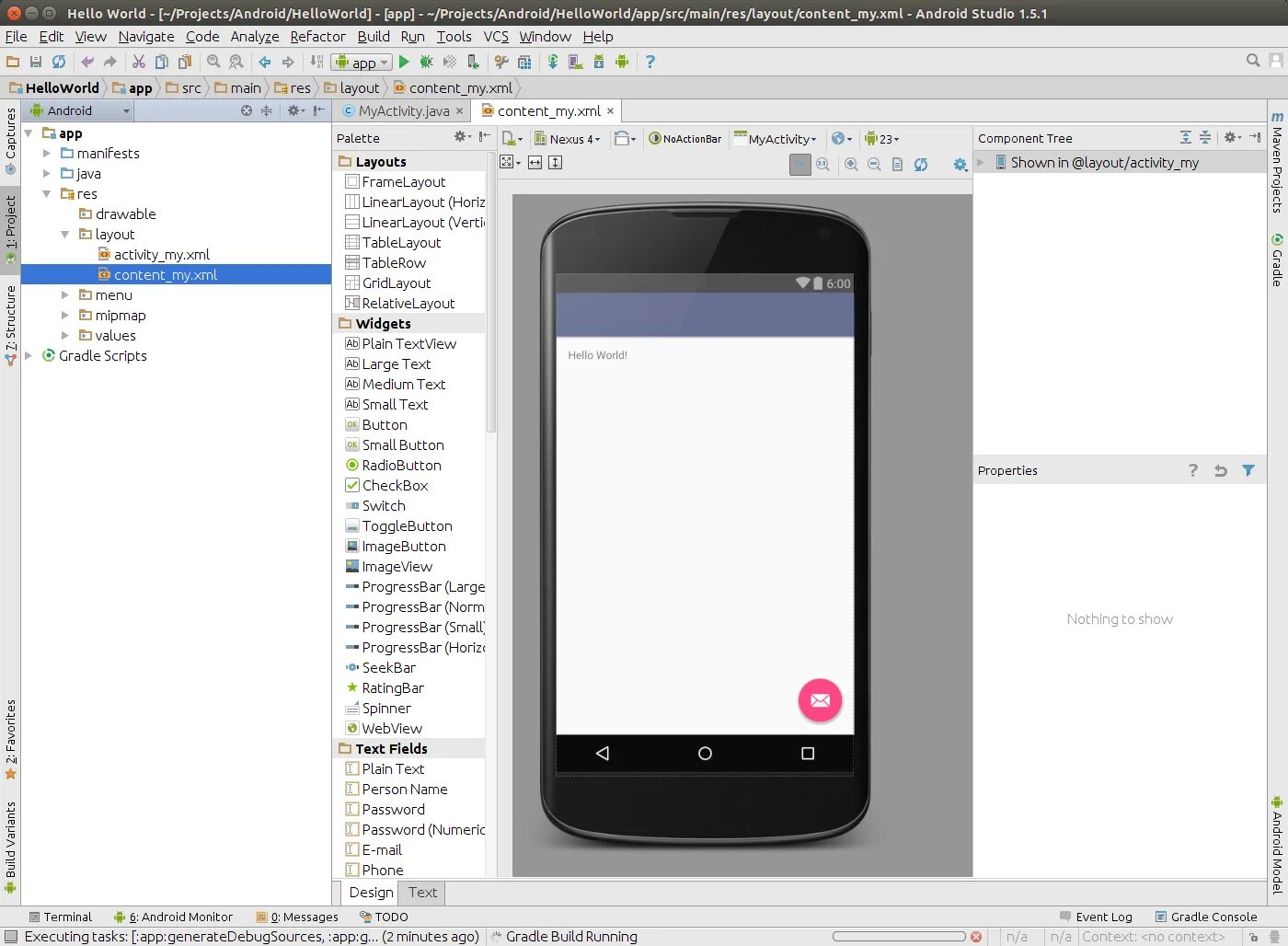Toggle the Project tool window
Screen dimensions: 1288x946
(10, 230)
